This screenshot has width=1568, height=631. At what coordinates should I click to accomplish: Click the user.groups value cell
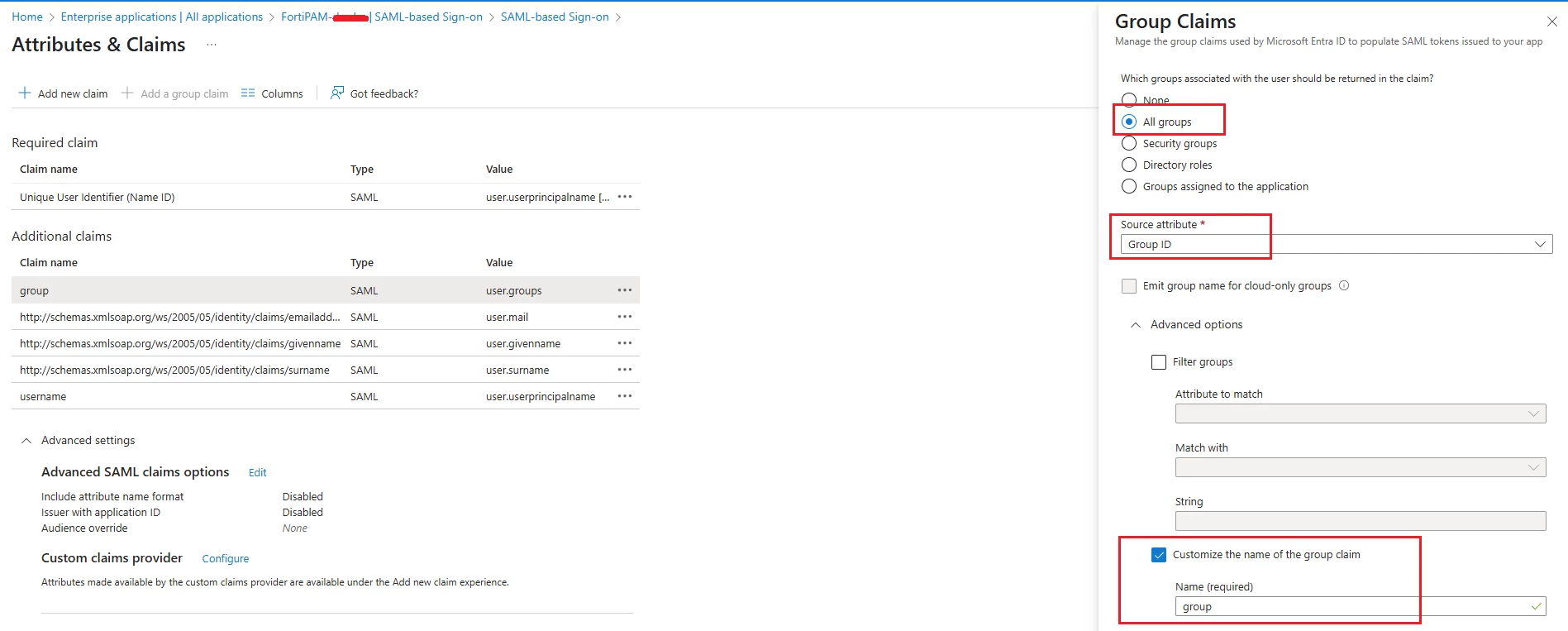pos(514,290)
